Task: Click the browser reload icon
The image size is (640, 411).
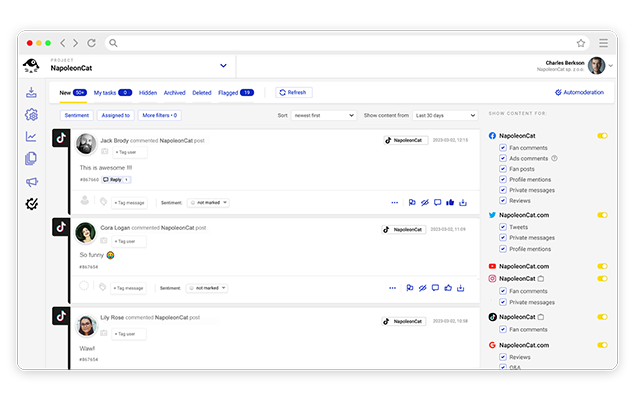Action: [92, 43]
